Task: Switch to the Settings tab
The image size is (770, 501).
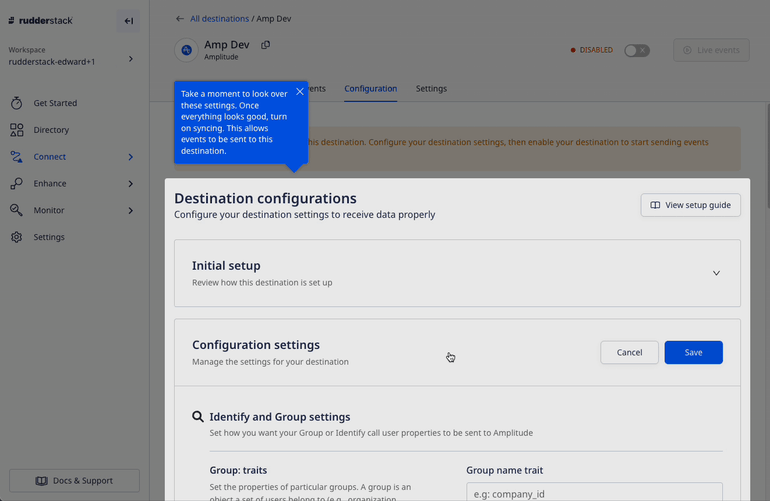Action: (x=431, y=88)
